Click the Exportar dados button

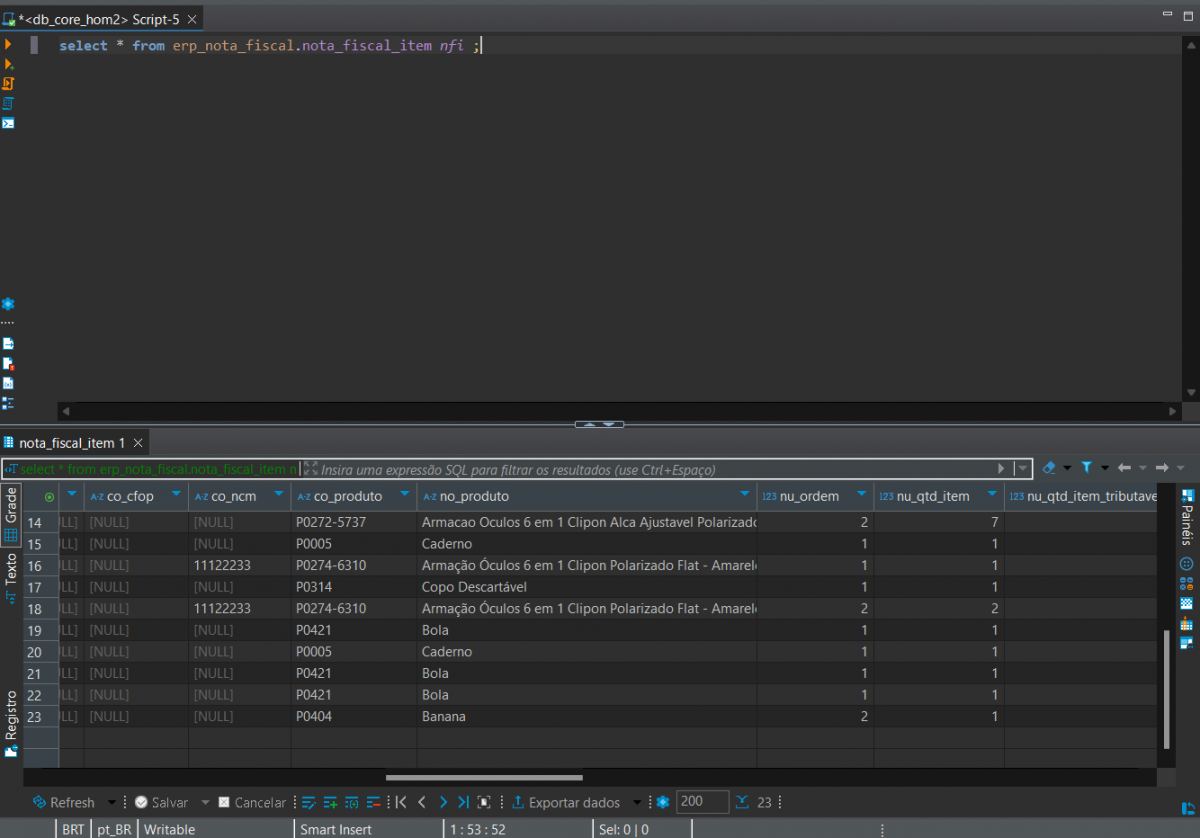[566, 802]
